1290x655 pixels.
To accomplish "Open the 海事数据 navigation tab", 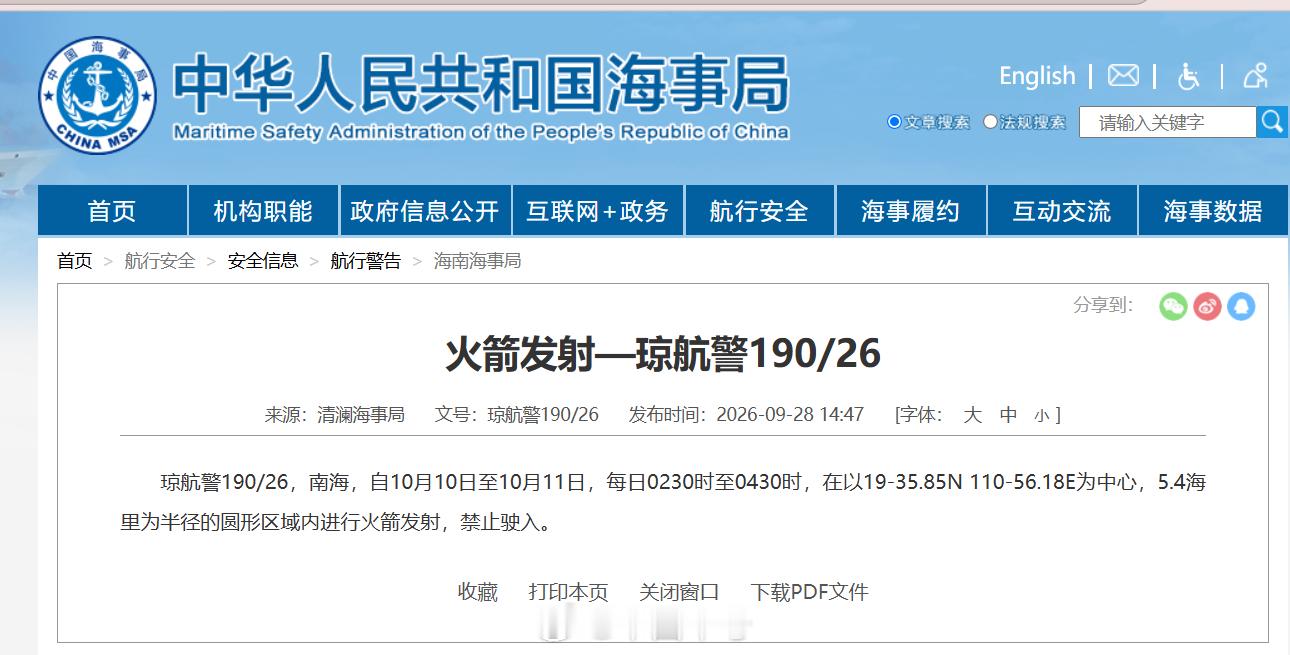I will [x=1213, y=211].
